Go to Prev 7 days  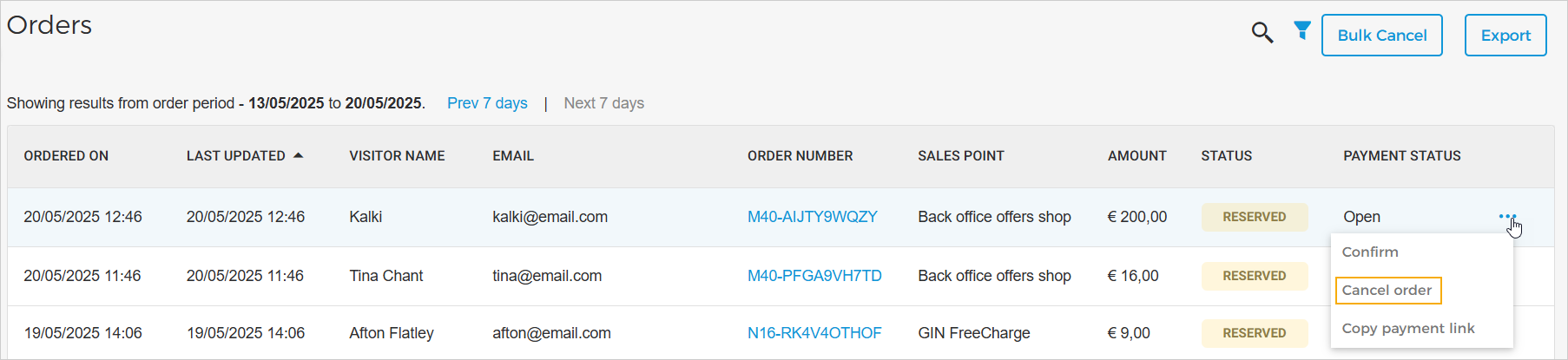[x=487, y=103]
